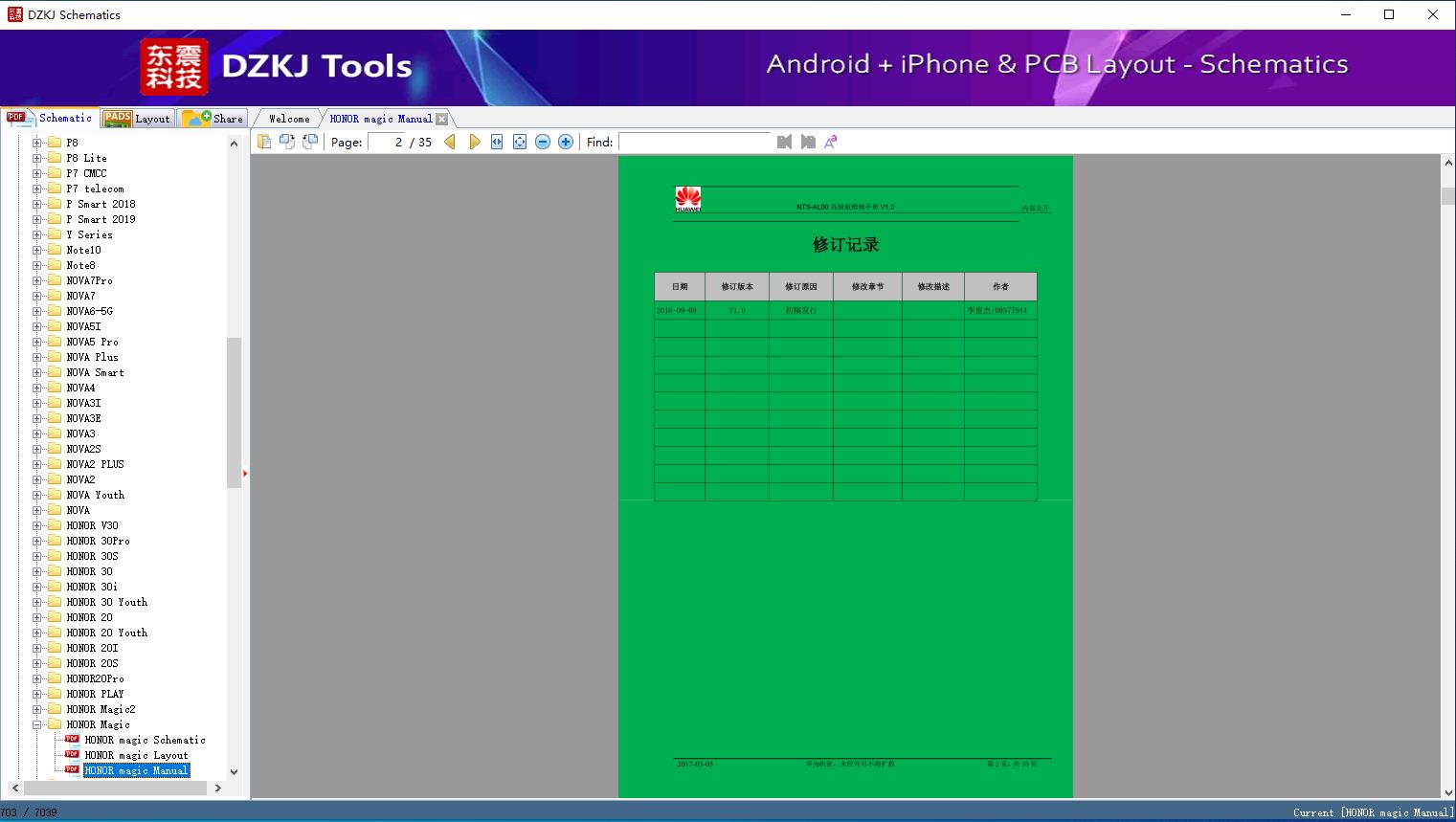
Task: Go to the previous page
Action: pyautogui.click(x=450, y=142)
